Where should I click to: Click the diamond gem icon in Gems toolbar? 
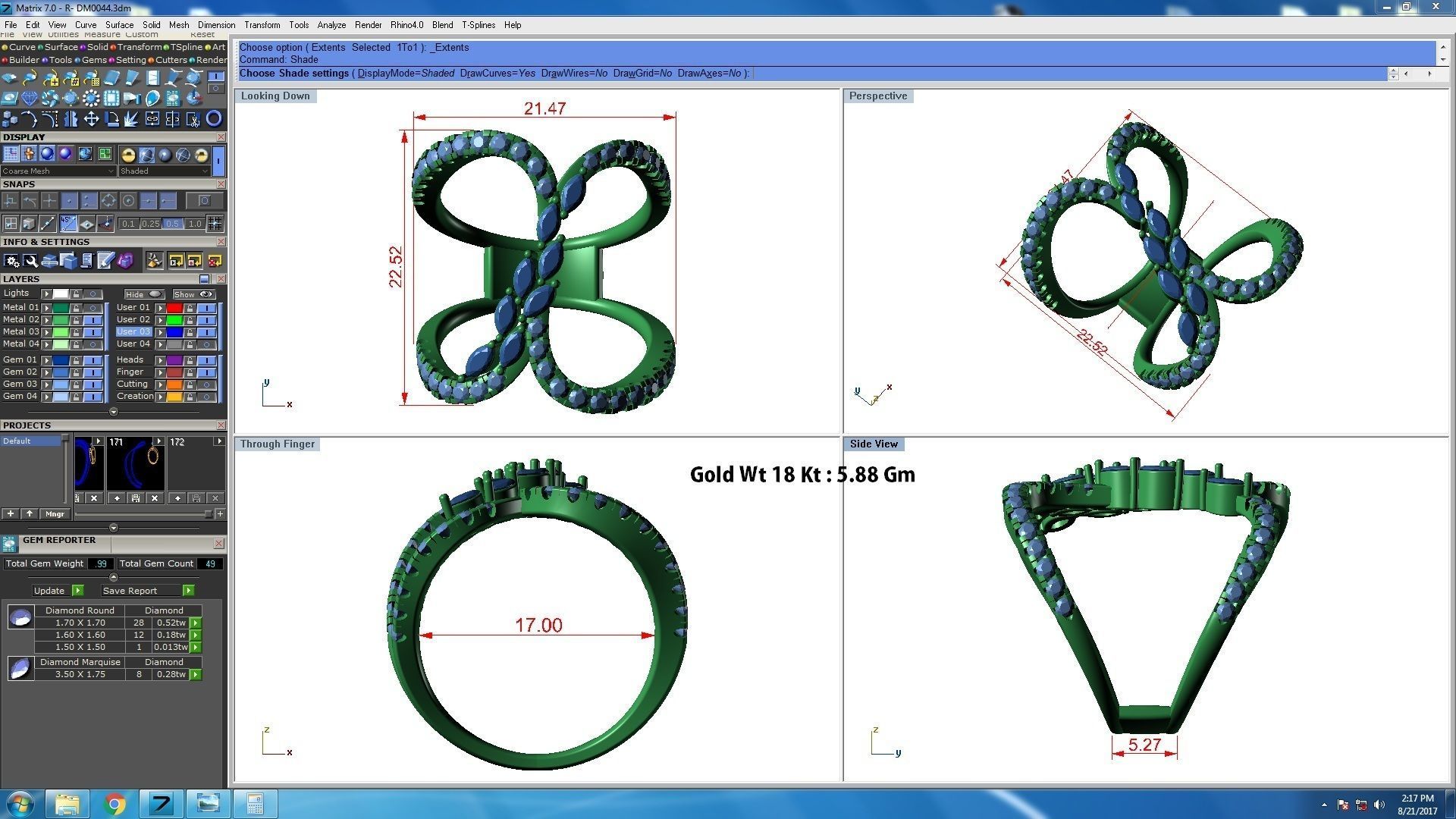[30, 98]
